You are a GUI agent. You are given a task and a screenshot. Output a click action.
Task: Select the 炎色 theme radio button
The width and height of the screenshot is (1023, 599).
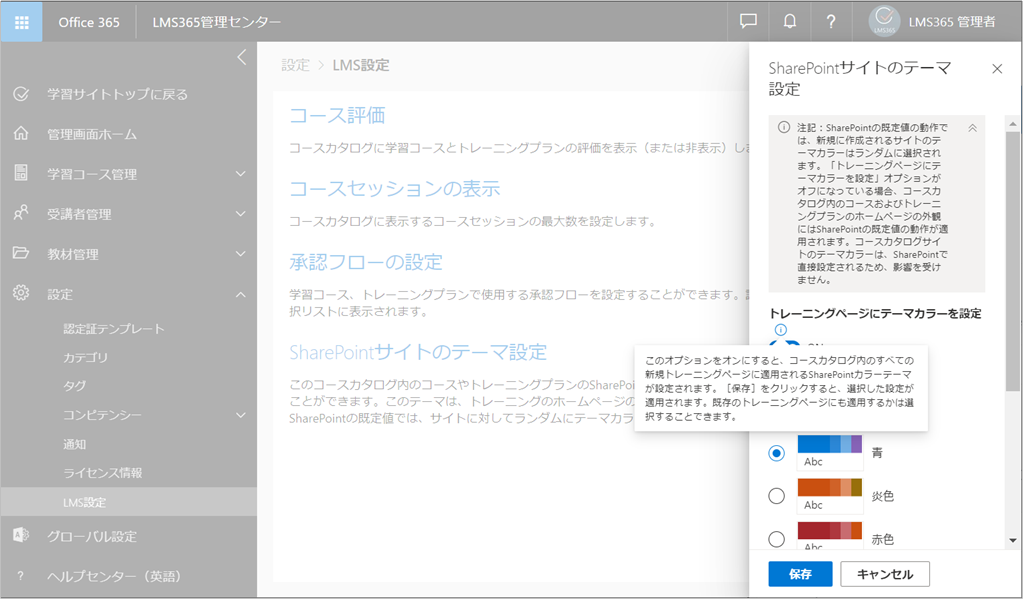[776, 496]
